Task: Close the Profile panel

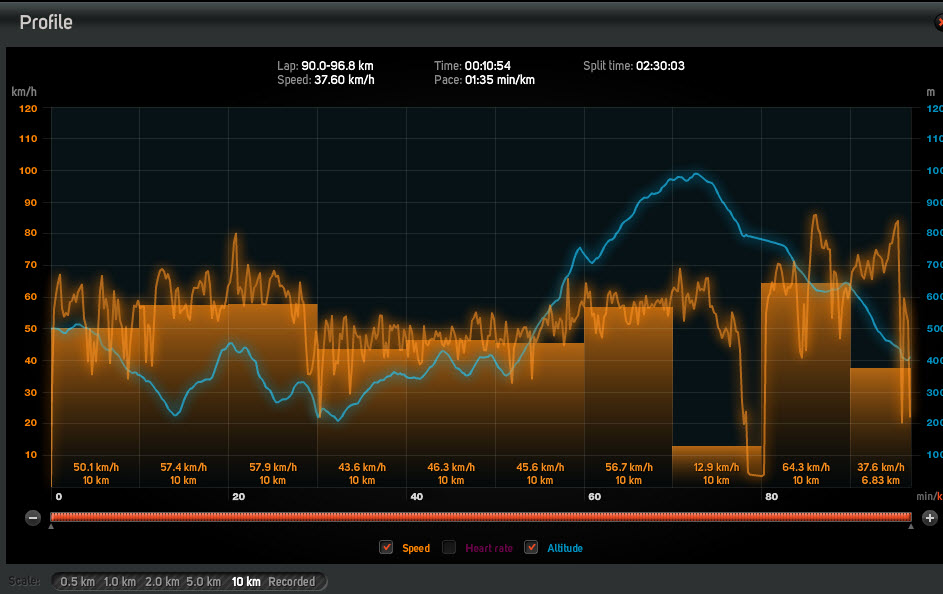Action: point(939,22)
